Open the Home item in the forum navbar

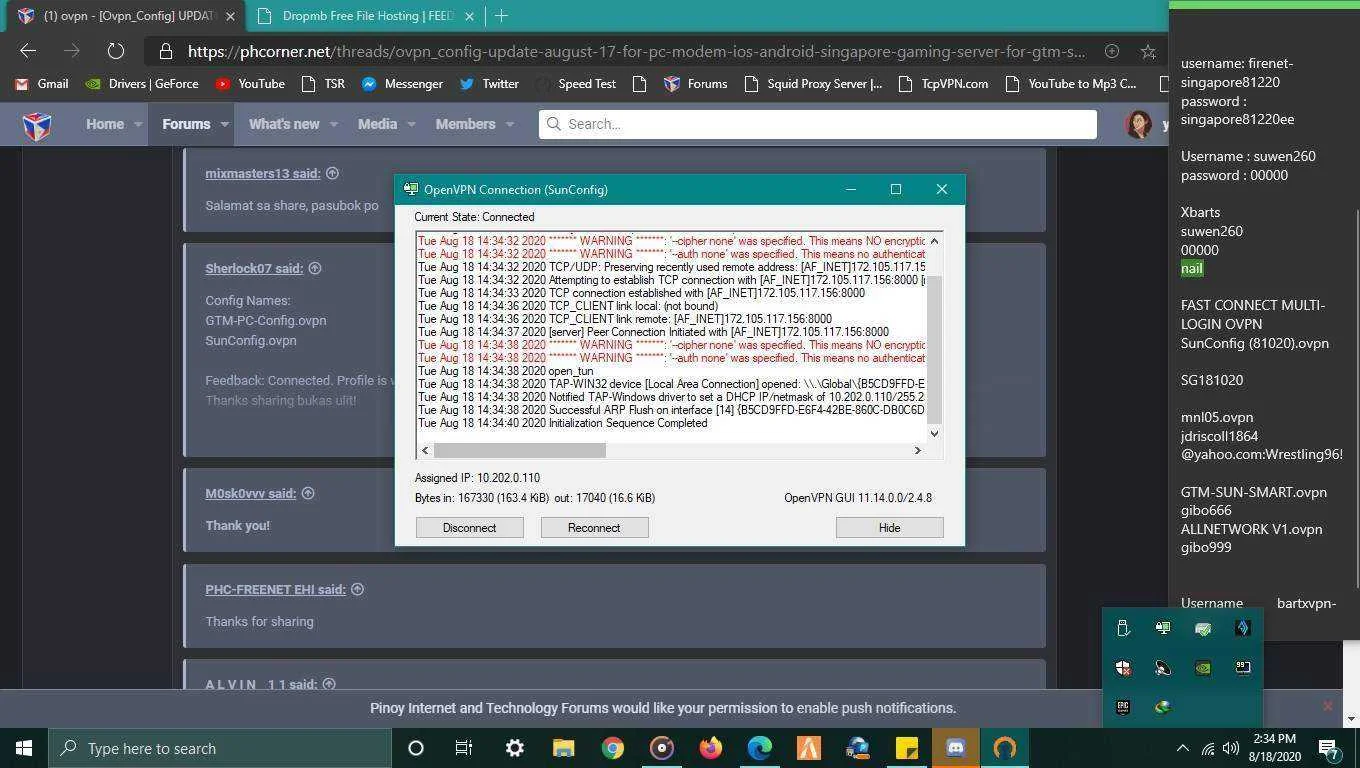[x=105, y=124]
